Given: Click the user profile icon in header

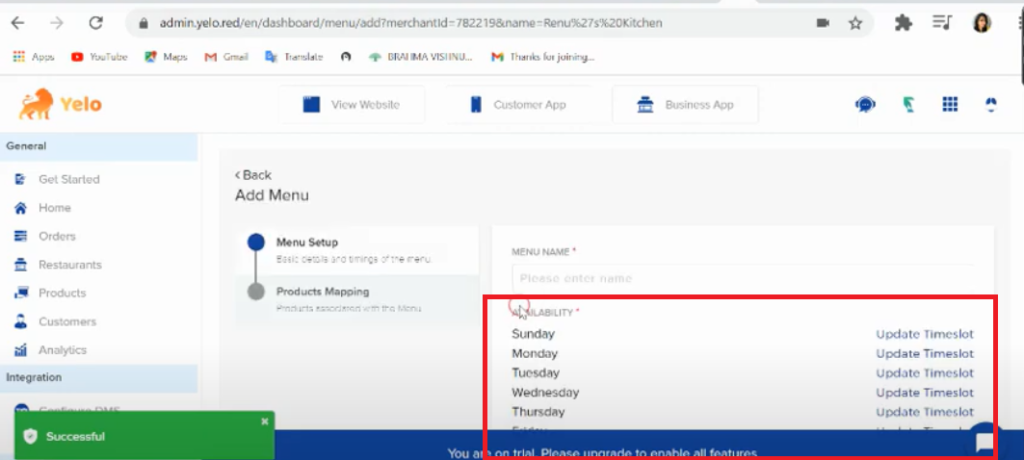Looking at the screenshot, I should [x=991, y=104].
